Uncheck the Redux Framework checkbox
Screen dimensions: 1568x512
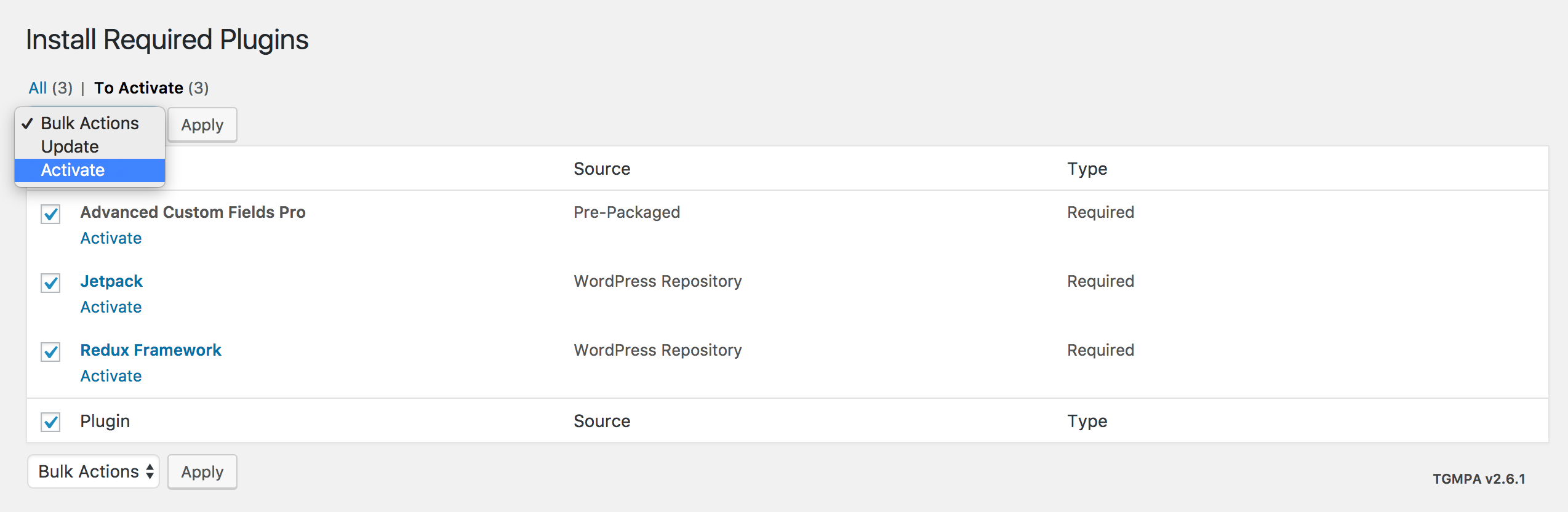click(50, 352)
